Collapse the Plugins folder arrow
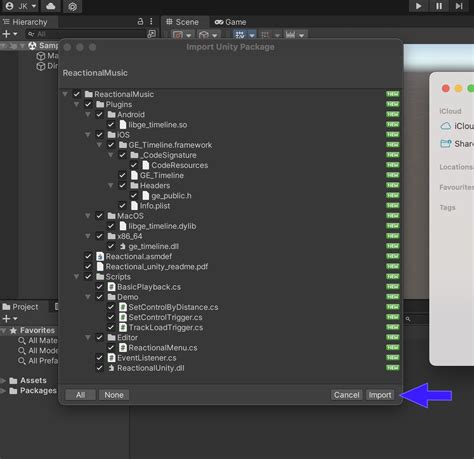The height and width of the screenshot is (459, 474). [77, 104]
